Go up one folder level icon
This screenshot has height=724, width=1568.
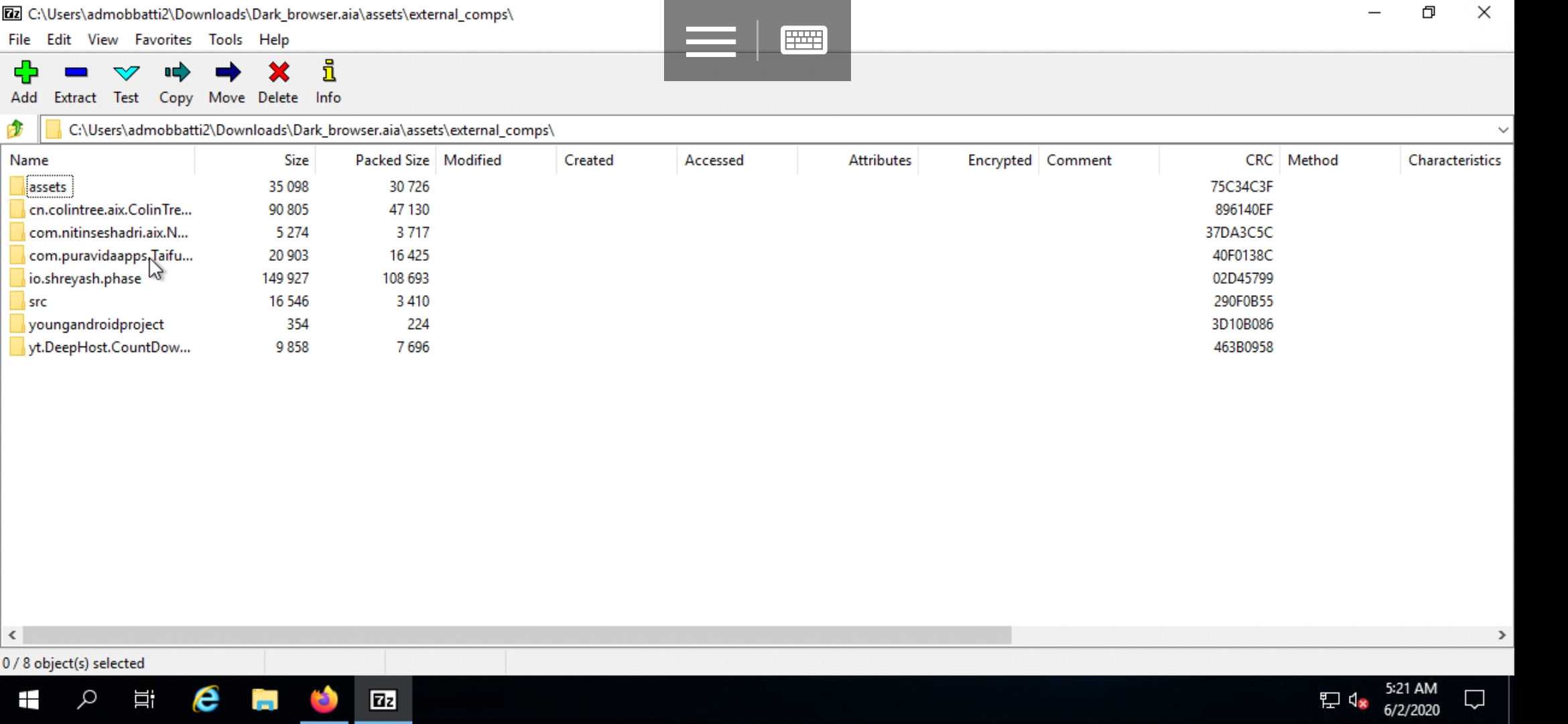pos(15,129)
